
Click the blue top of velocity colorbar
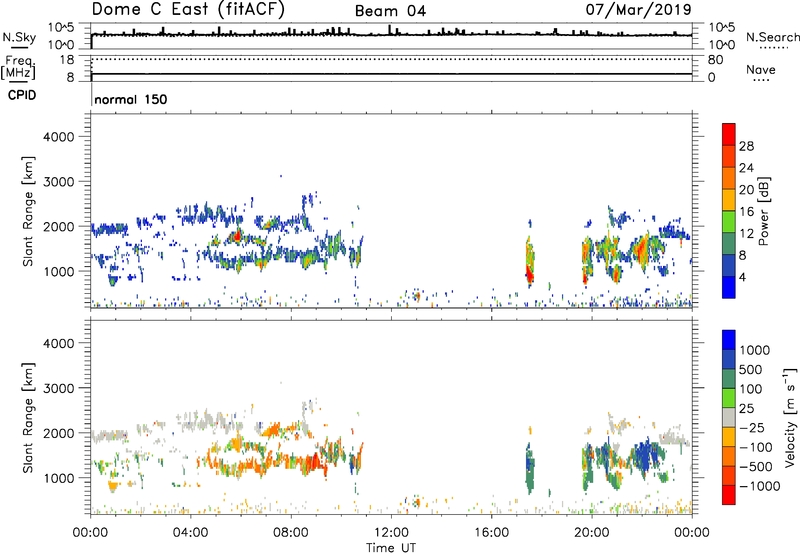(x=729, y=340)
